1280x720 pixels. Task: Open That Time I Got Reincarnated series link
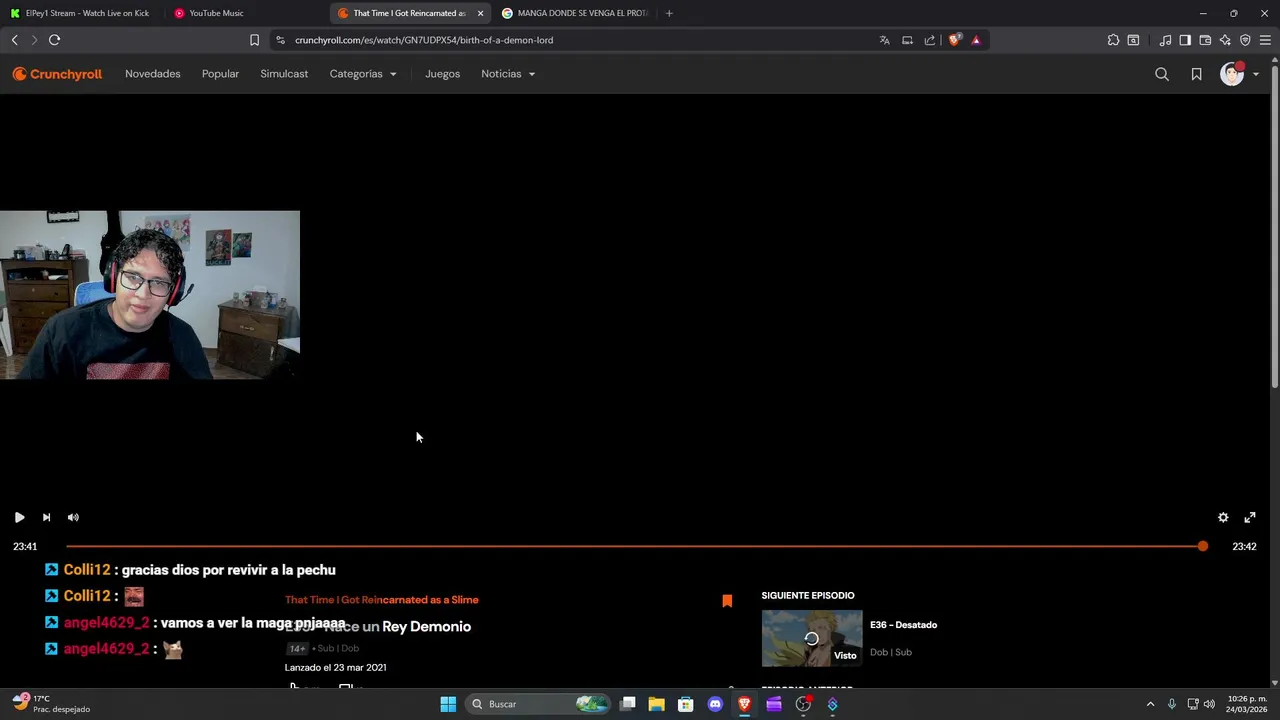(x=382, y=600)
